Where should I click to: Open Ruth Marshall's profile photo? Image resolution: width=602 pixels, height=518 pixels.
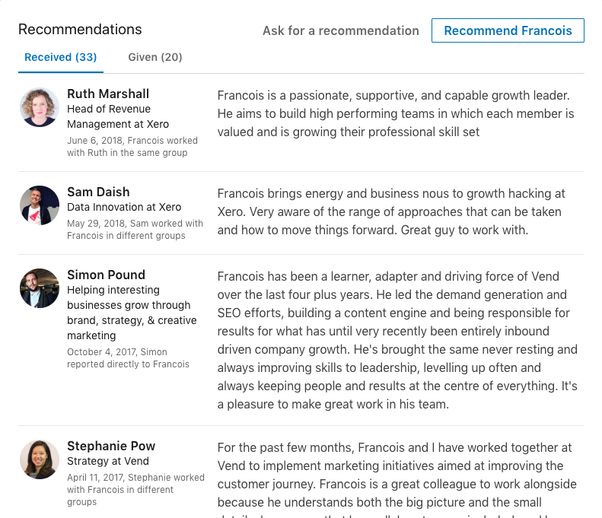coord(40,107)
